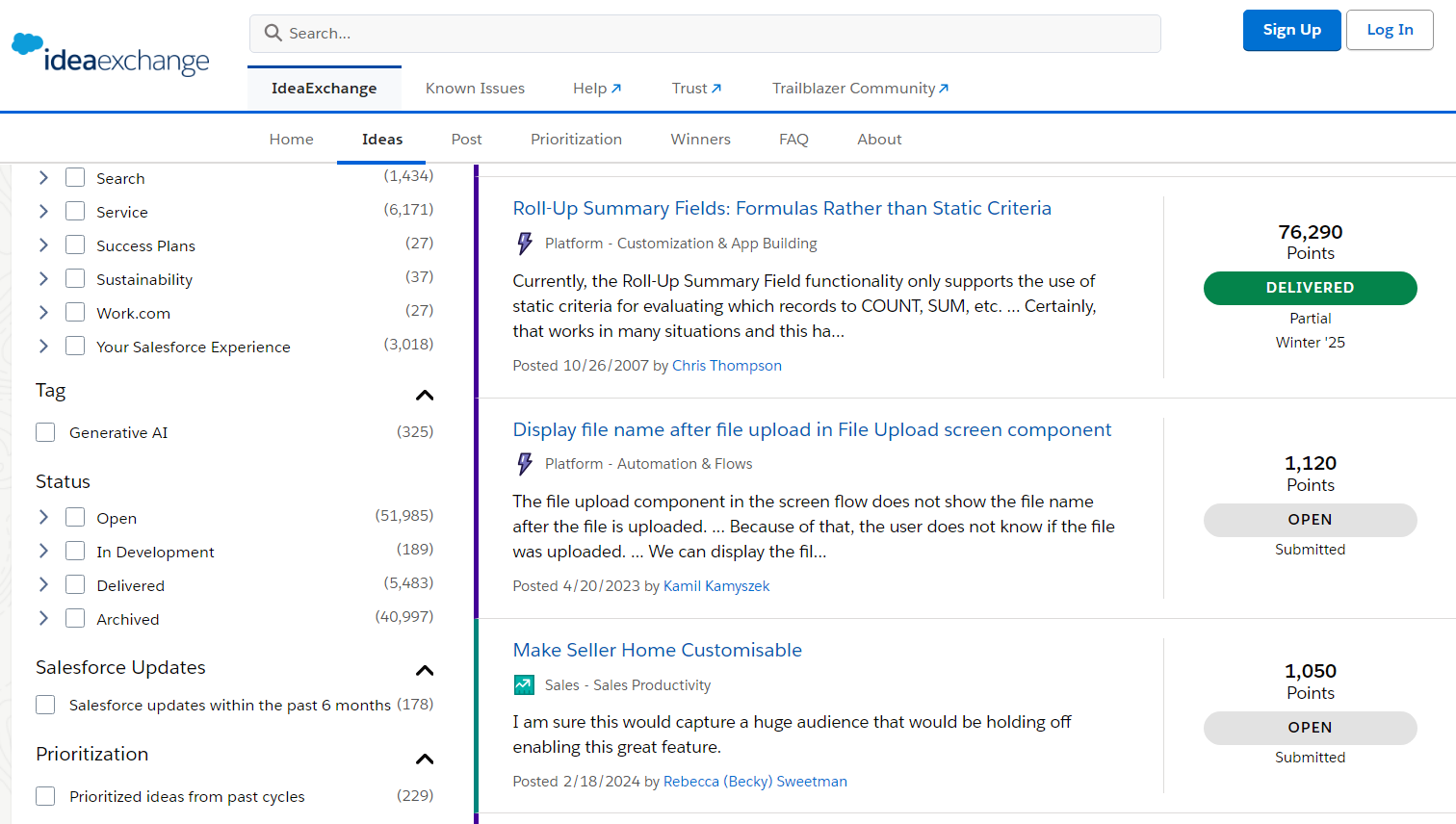
Task: Click the lightning Platform icon on Roll-Up Summary idea
Action: click(525, 244)
